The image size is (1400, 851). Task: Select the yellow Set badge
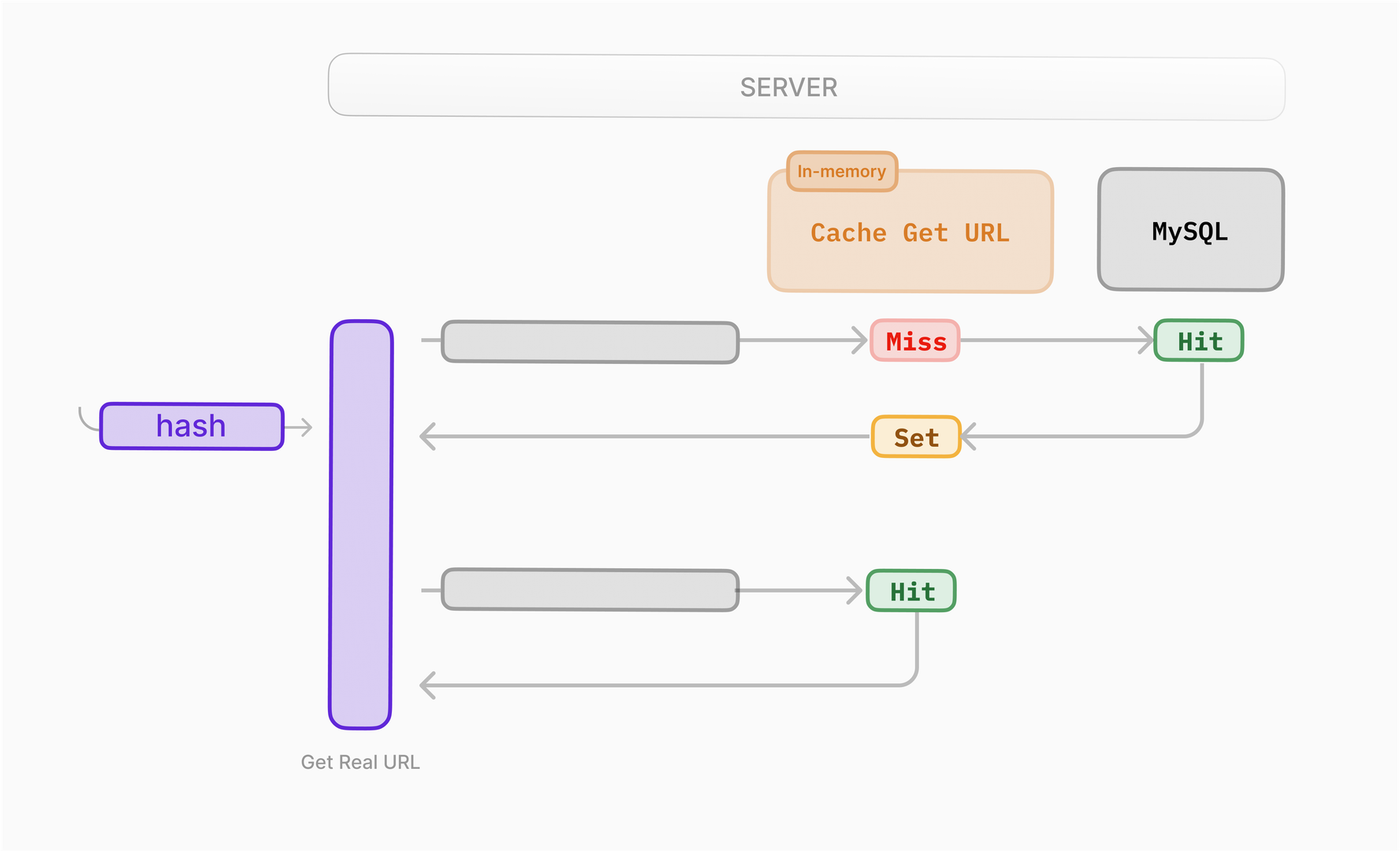[916, 437]
